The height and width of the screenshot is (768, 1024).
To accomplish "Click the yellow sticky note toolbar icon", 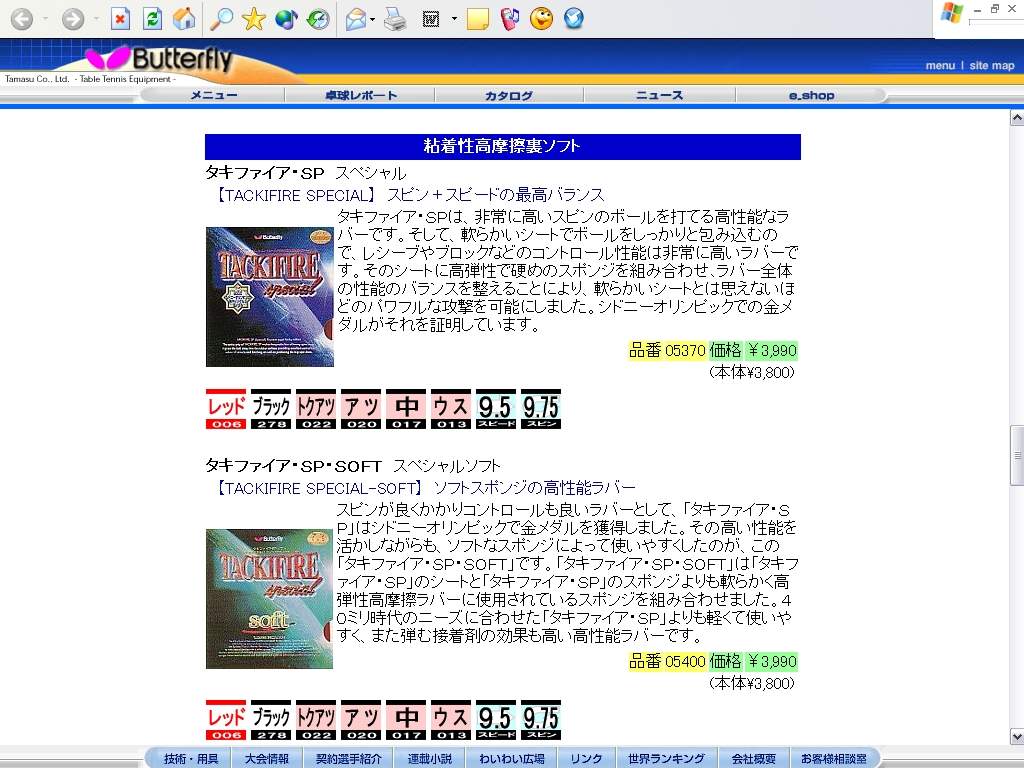I will [478, 19].
